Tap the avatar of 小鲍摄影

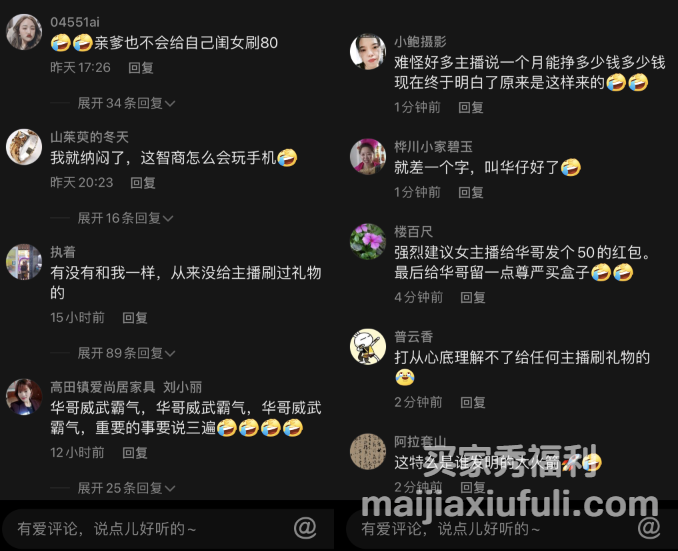click(x=368, y=51)
